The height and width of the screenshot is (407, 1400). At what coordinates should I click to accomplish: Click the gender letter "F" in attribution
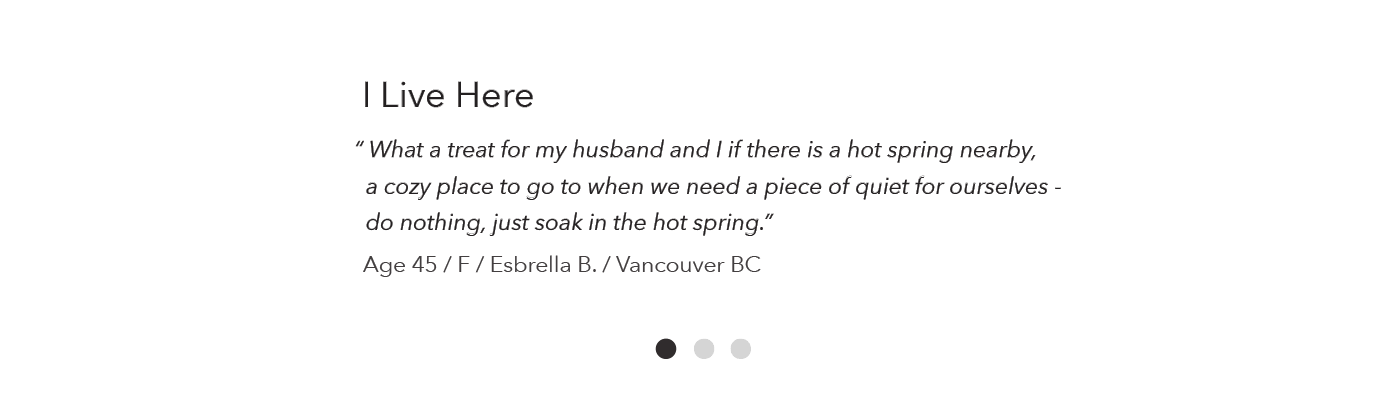[x=463, y=265]
